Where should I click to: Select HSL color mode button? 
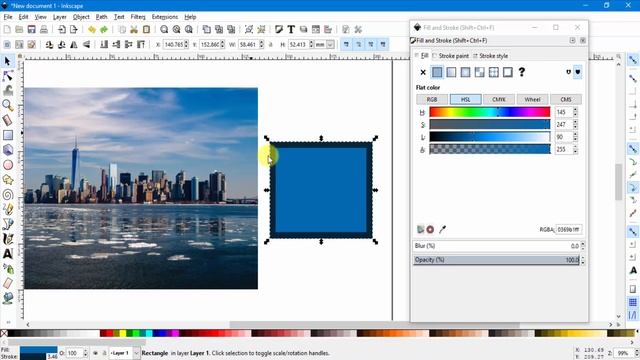click(x=465, y=100)
